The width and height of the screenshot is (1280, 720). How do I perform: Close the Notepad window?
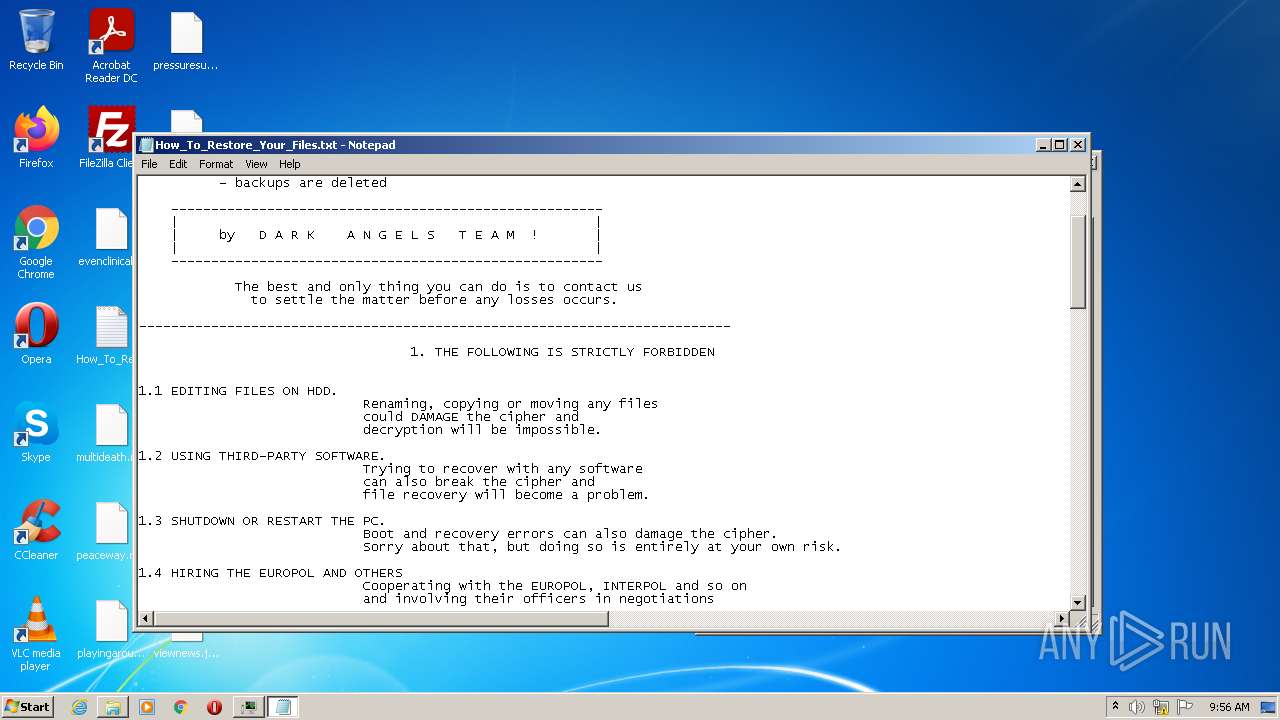(1078, 145)
